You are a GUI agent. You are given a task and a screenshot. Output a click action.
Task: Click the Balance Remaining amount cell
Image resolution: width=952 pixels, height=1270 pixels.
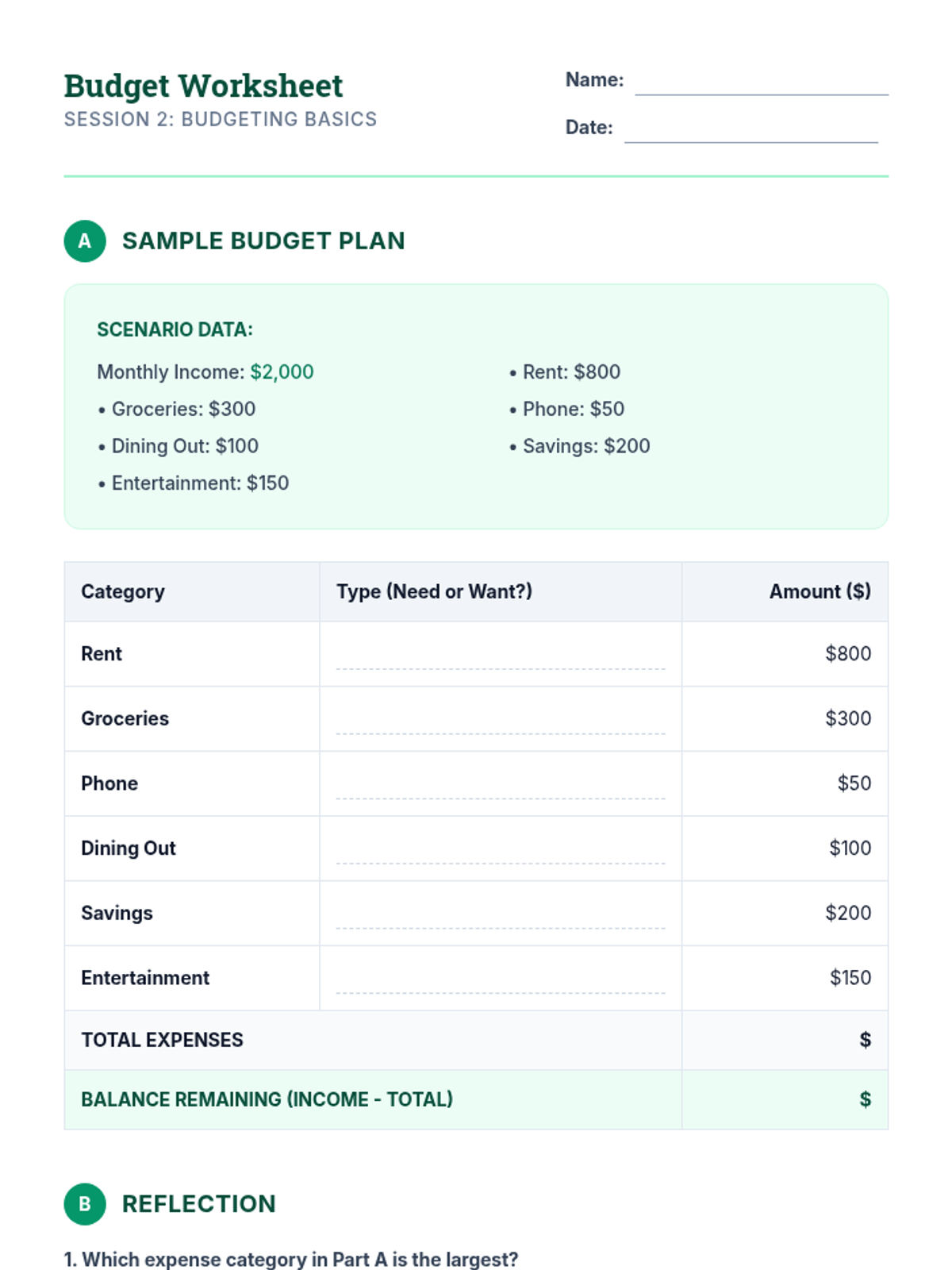pyautogui.click(x=784, y=1099)
